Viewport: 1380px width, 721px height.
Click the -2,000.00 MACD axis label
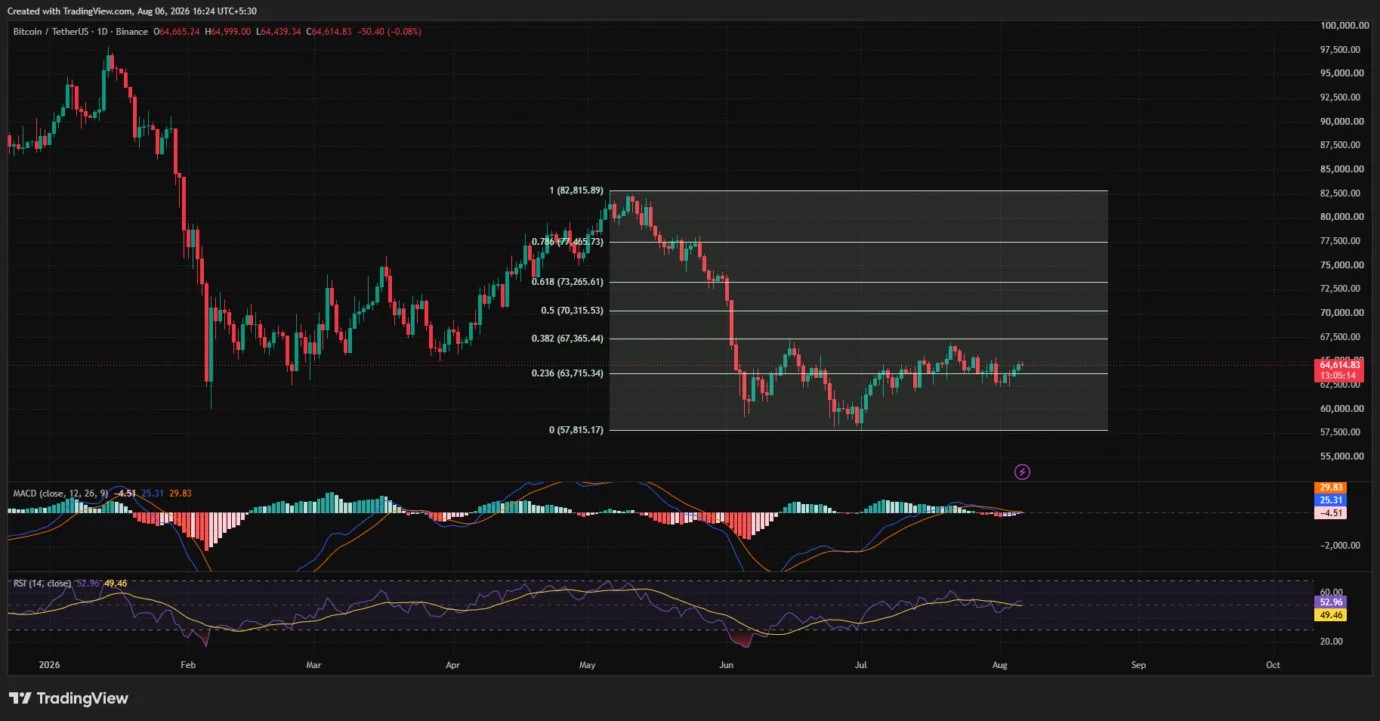point(1342,546)
